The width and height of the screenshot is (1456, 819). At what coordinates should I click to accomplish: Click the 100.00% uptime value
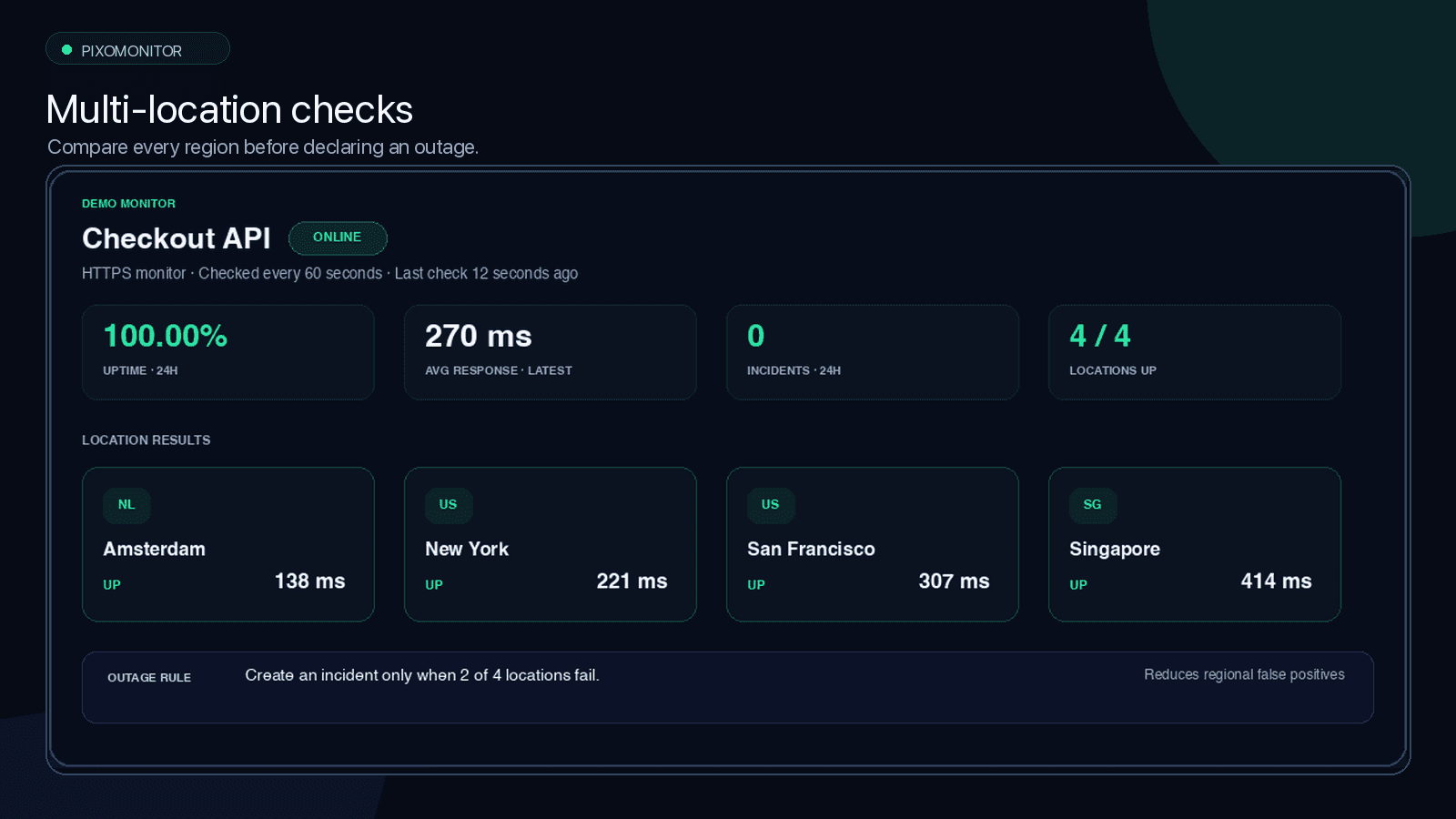166,336
